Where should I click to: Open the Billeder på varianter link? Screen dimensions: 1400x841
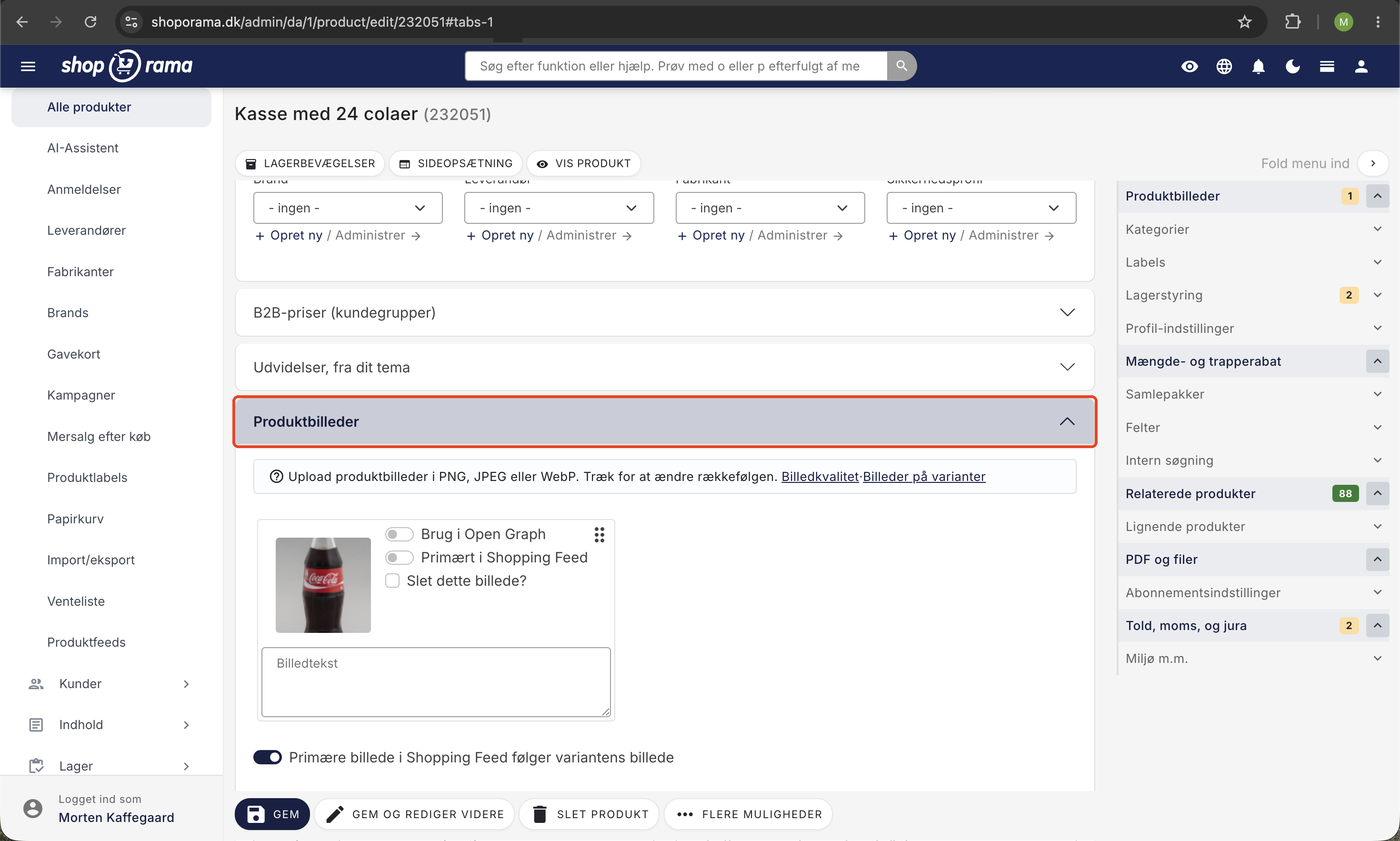[x=924, y=477]
